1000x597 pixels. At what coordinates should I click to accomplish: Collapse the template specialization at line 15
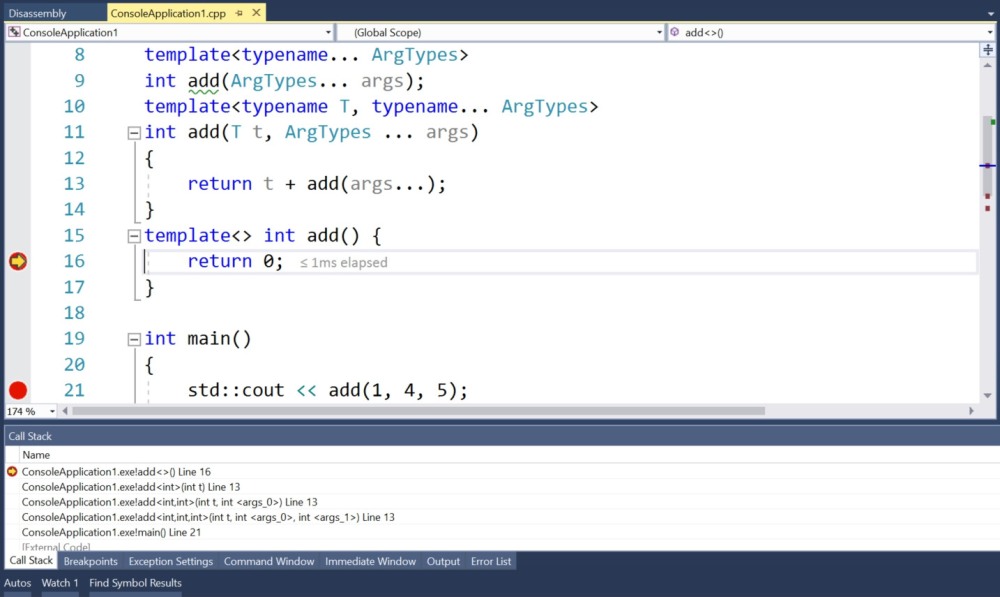(135, 235)
